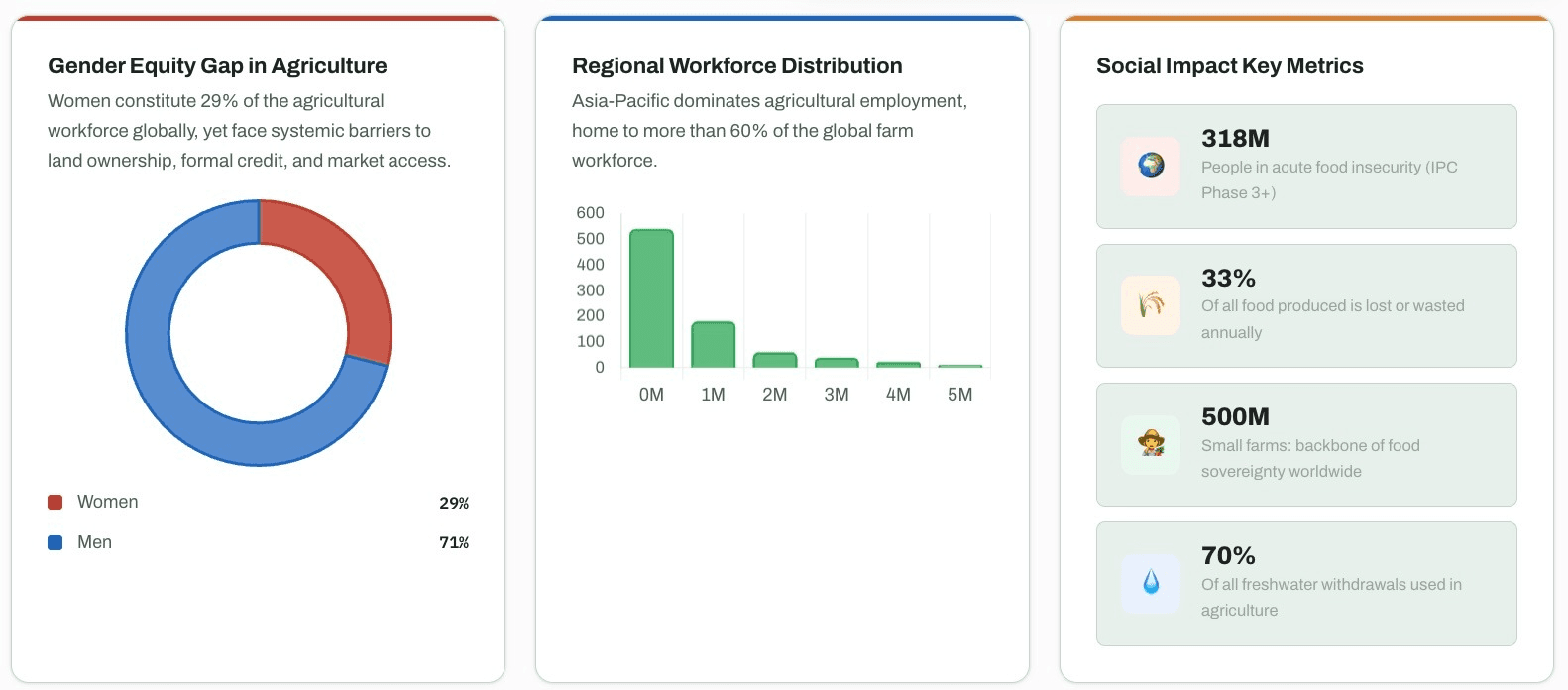
Task: Click the wheat icon beside 33%
Action: pyautogui.click(x=1151, y=305)
